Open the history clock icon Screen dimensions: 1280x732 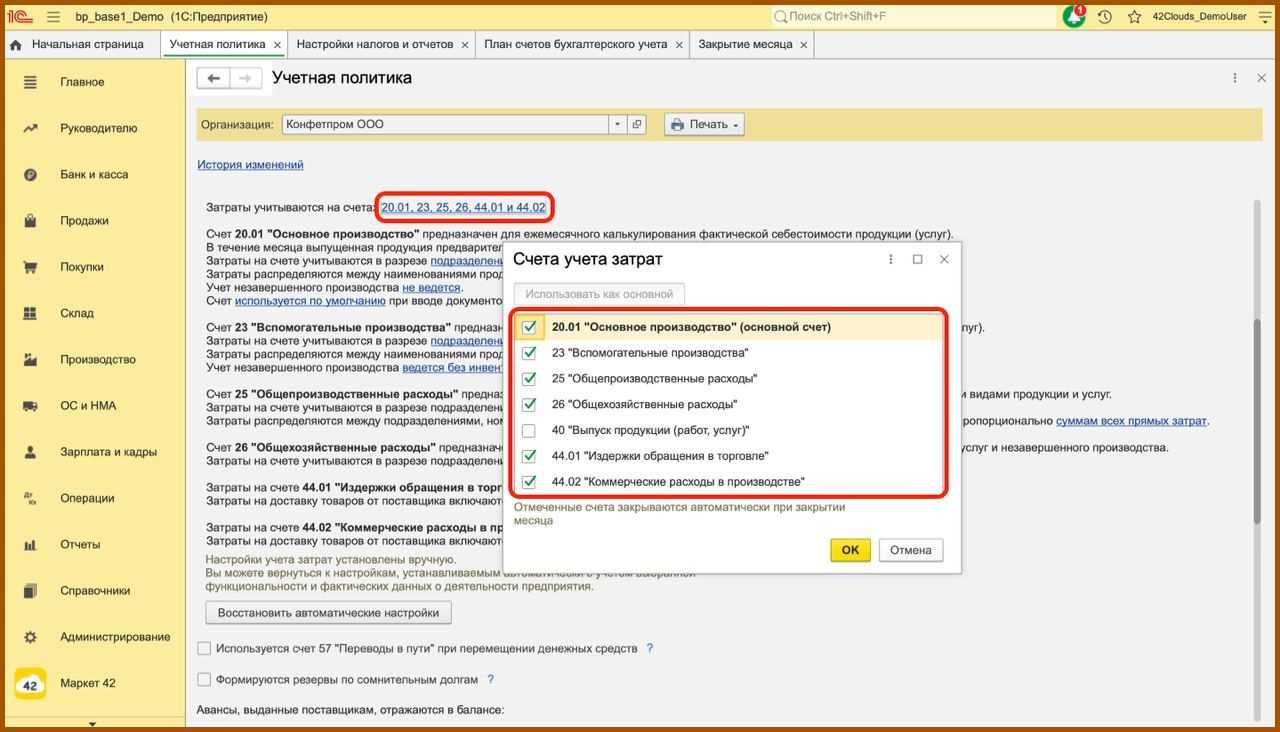[x=1105, y=17]
